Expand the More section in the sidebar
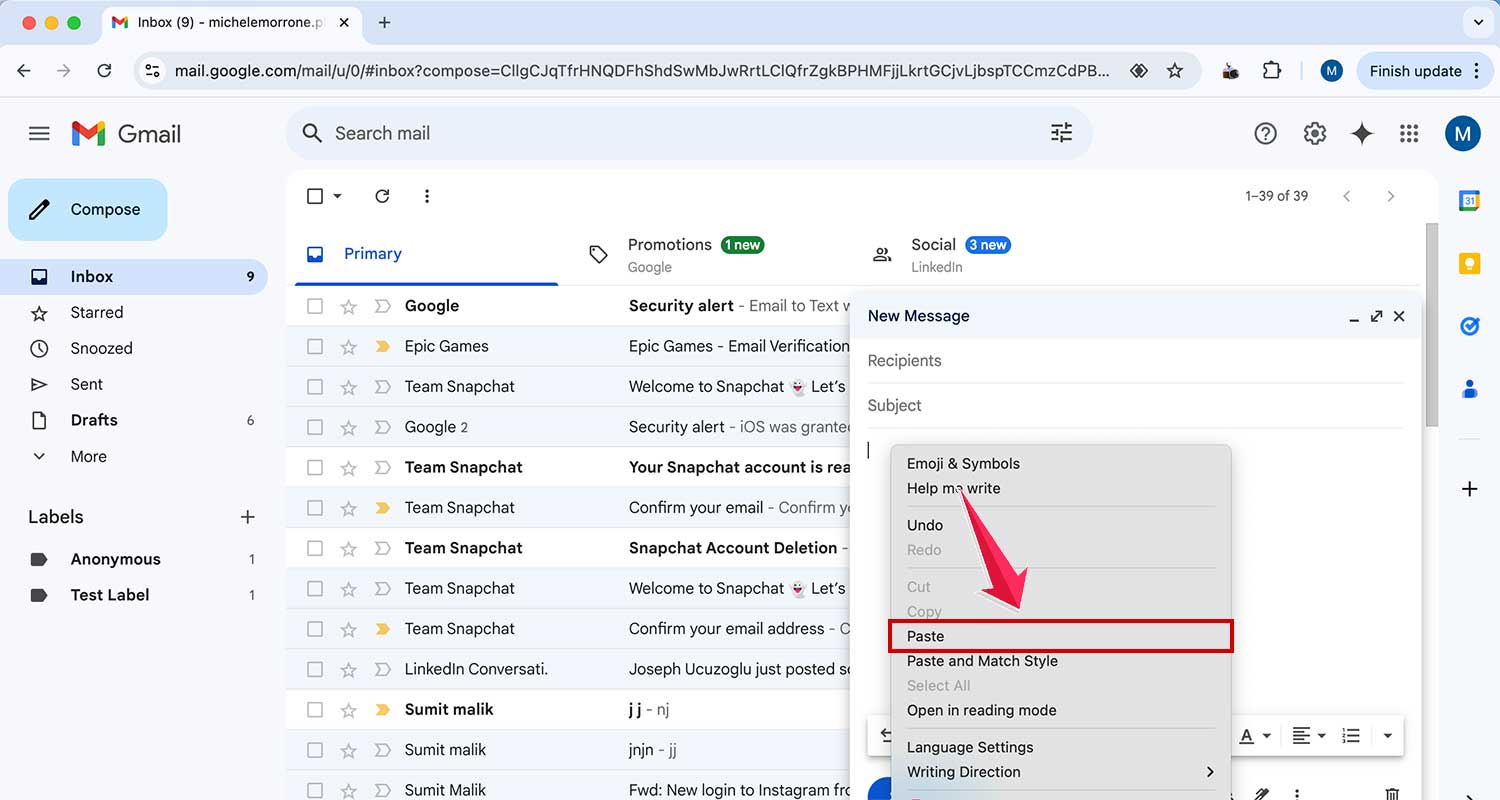The height and width of the screenshot is (800, 1500). 88,456
